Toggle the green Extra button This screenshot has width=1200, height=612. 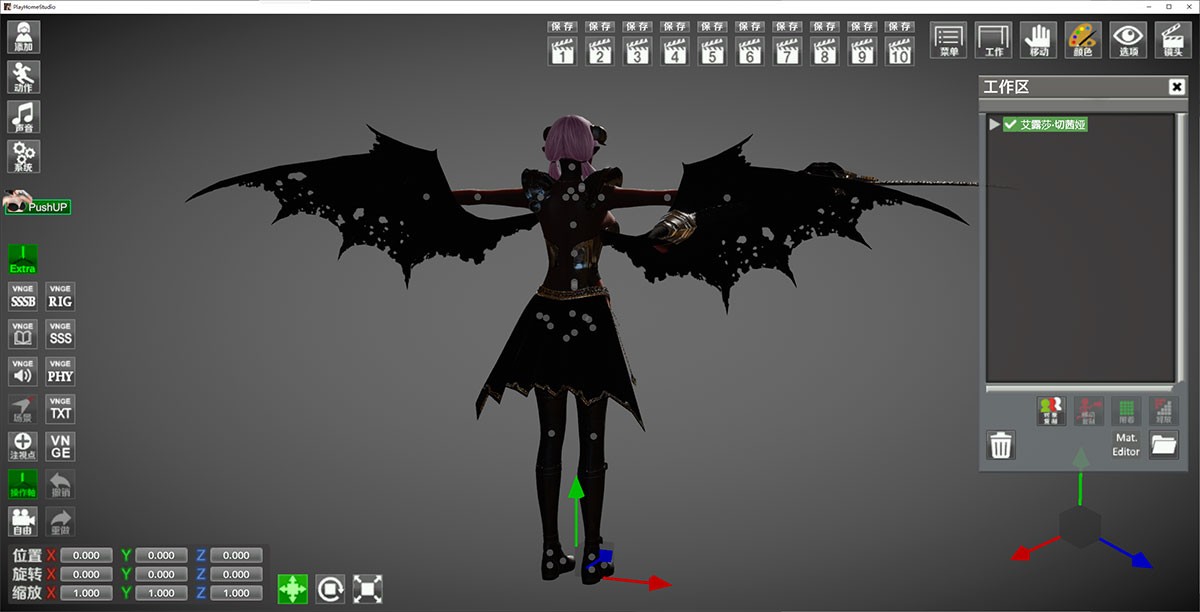22,259
